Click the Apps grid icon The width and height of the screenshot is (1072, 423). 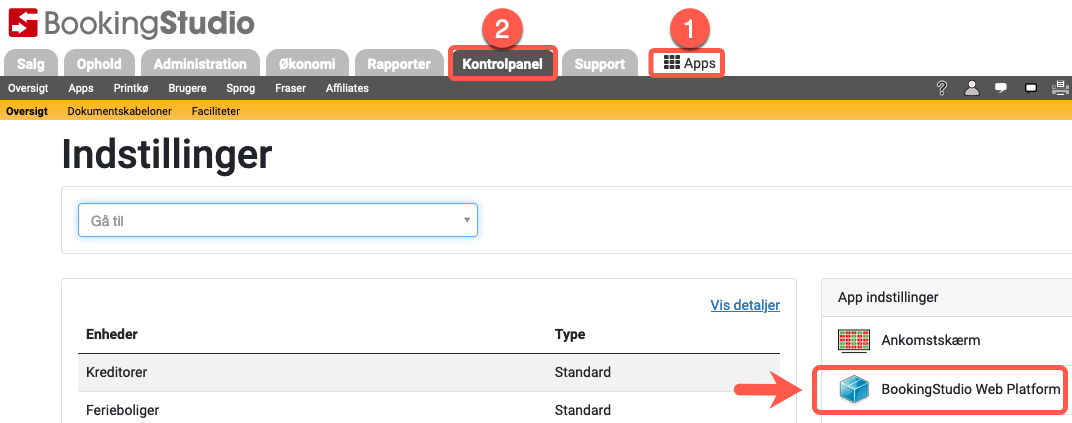(672, 64)
